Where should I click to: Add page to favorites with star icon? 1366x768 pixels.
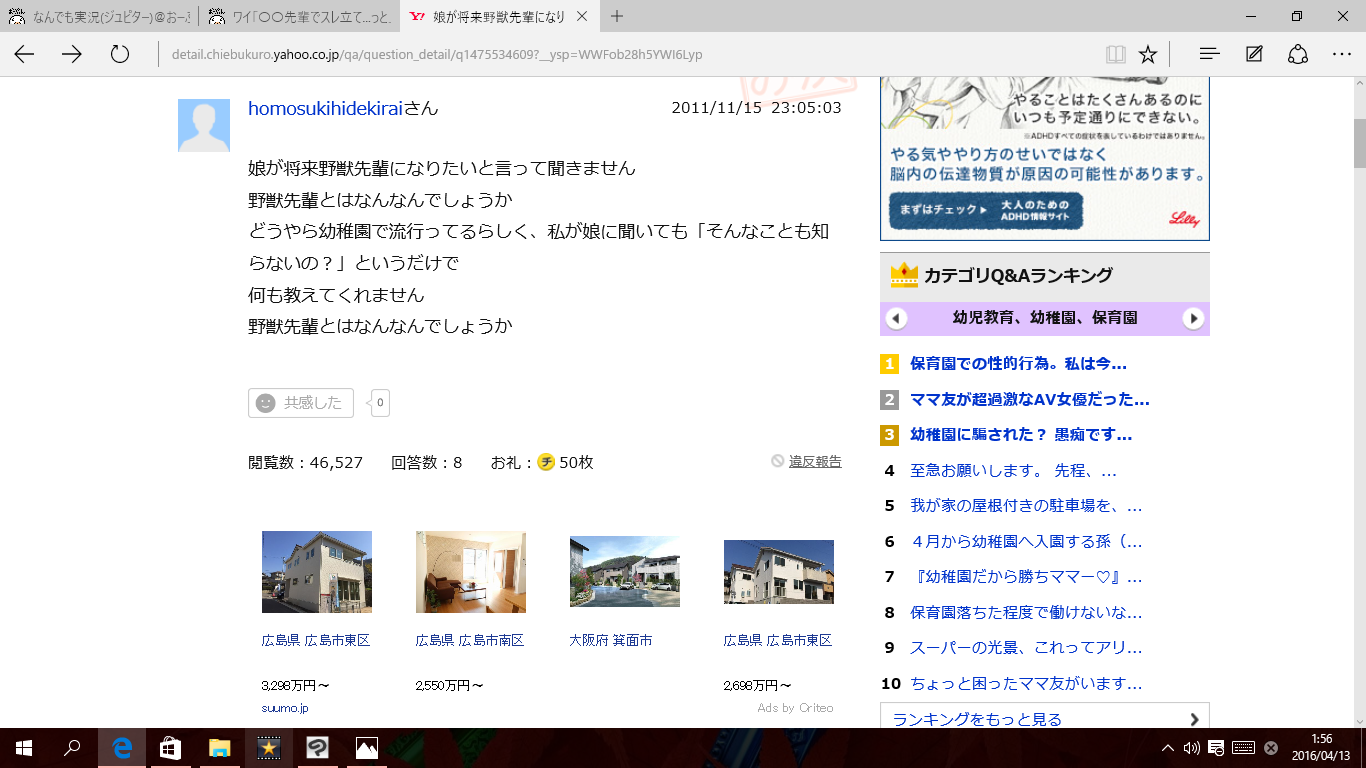click(1148, 54)
